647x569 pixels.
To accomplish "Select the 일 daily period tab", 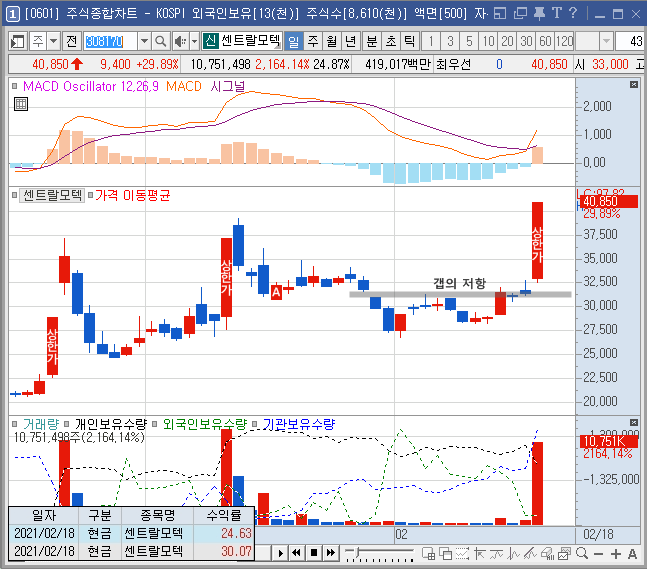I will coord(294,41).
